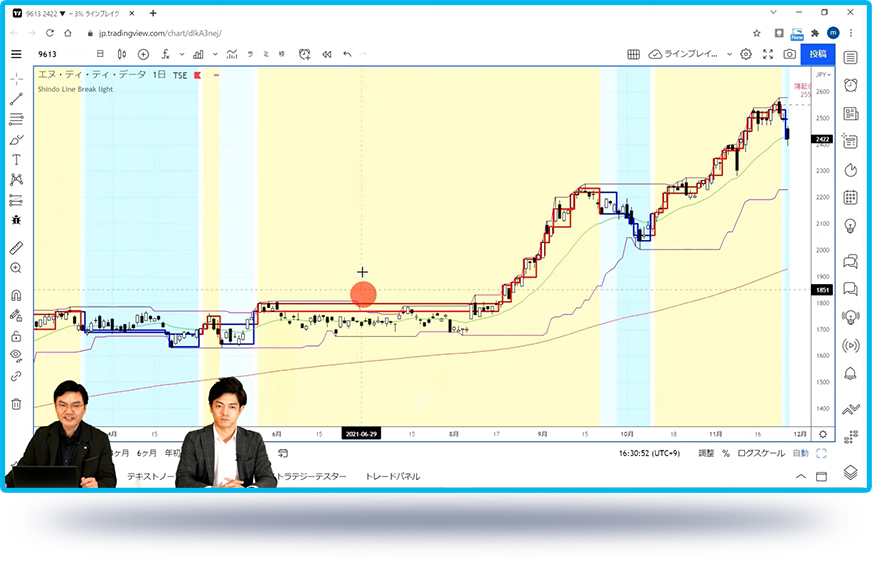The width and height of the screenshot is (872, 561).
Task: Open the JPY currency dropdown
Action: [823, 75]
